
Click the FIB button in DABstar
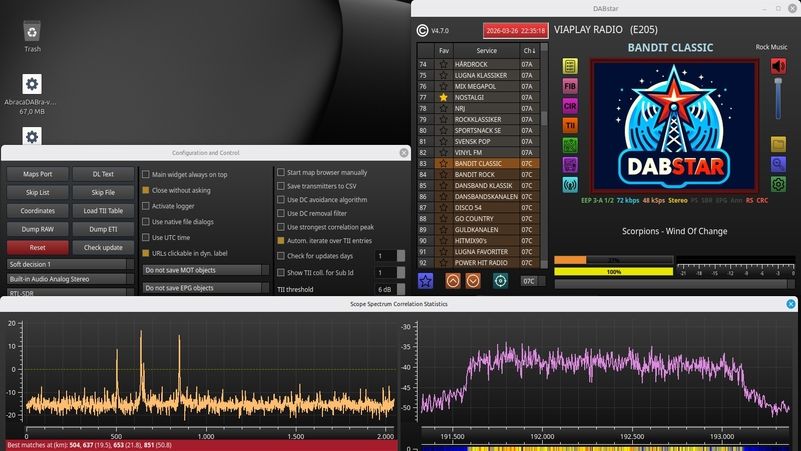coord(570,86)
